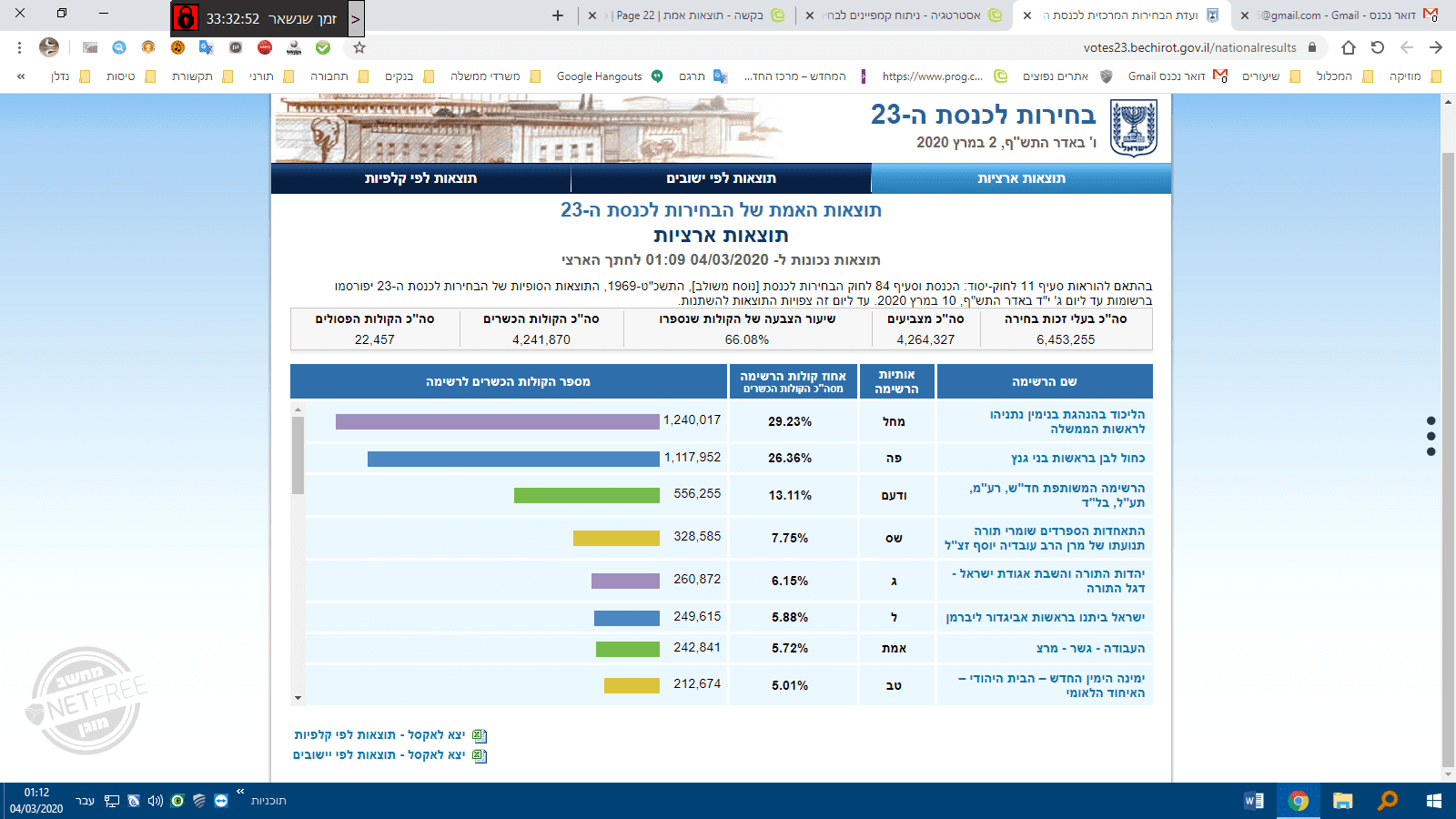Viewport: 1456px width, 819px height.
Task: Select the תוצאות לפי ישובים tab
Action: [721, 178]
